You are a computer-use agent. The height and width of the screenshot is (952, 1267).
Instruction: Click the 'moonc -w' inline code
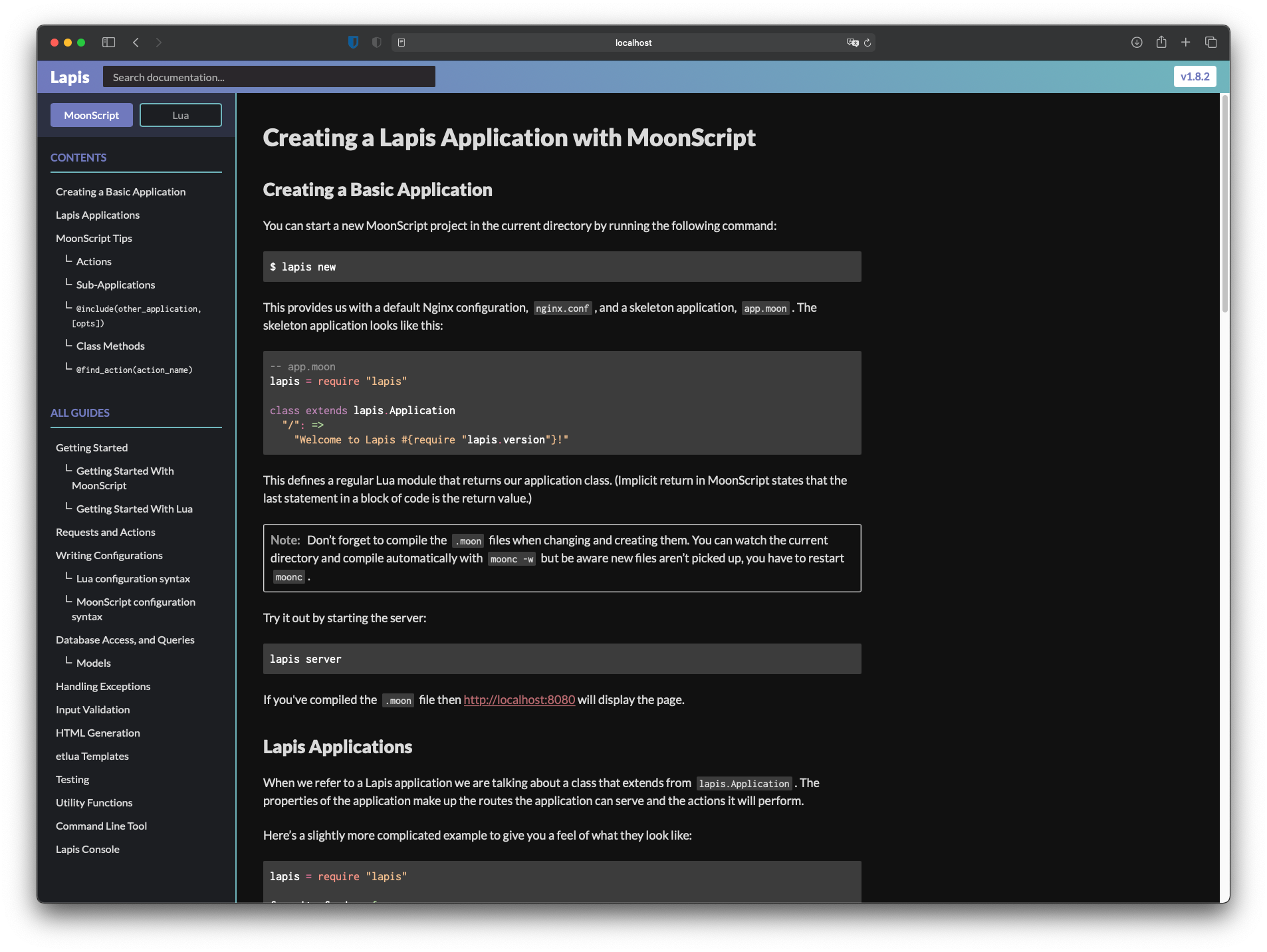click(512, 559)
